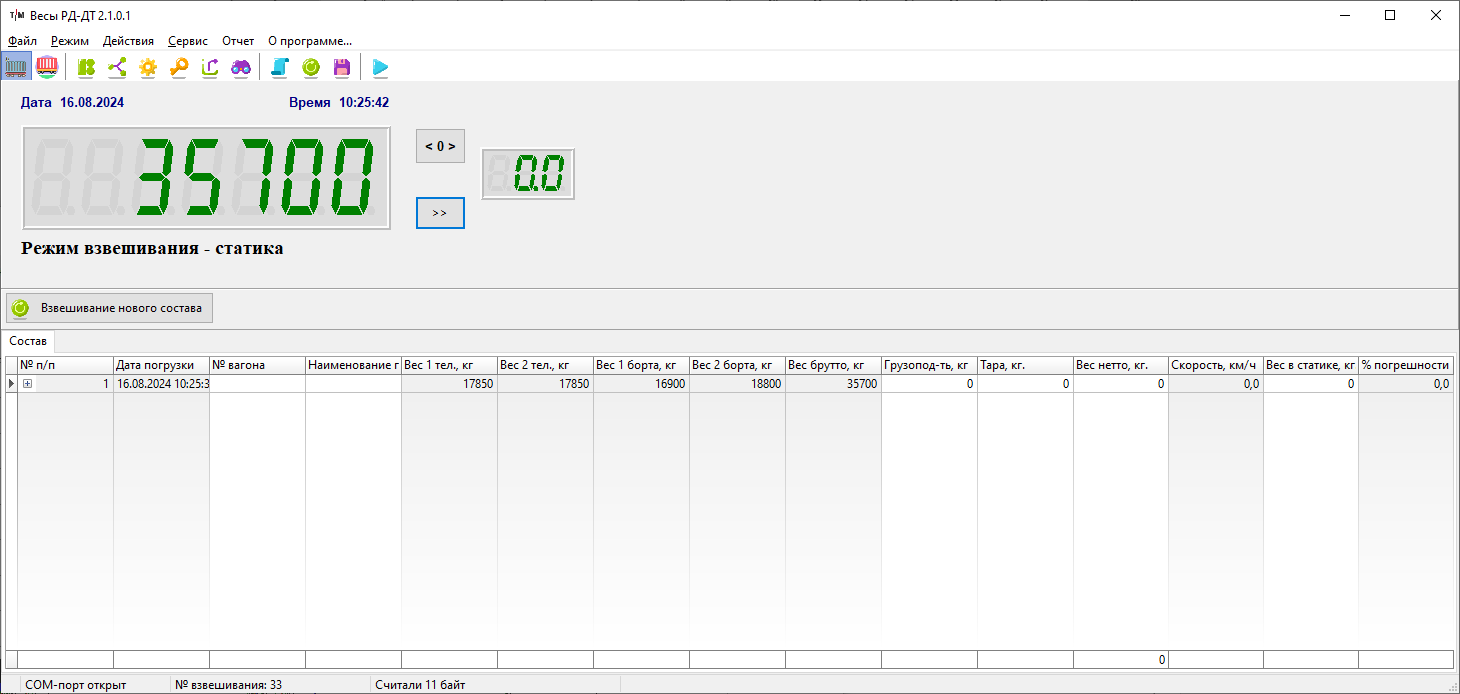Click the green circular refresh toolbar icon
Image resolution: width=1460 pixels, height=694 pixels.
pyautogui.click(x=311, y=67)
